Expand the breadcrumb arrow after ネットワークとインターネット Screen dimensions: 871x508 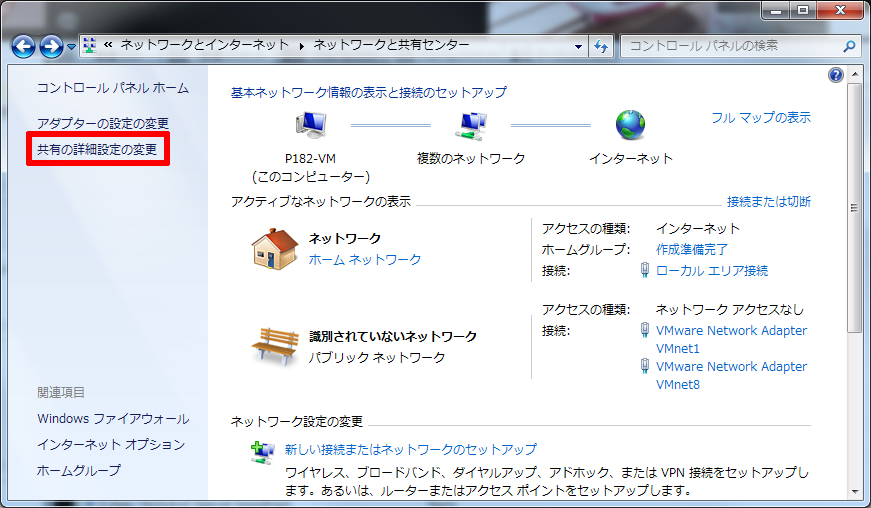click(x=302, y=46)
